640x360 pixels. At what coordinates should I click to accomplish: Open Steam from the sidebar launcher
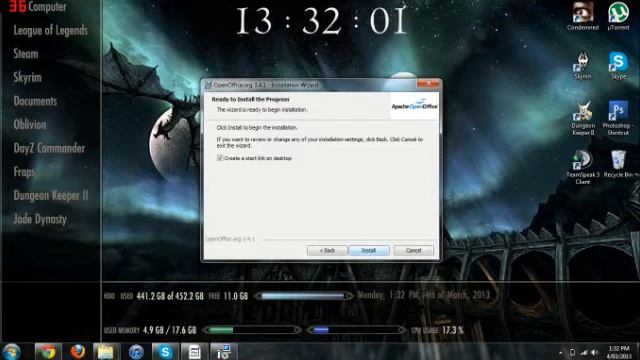point(26,54)
